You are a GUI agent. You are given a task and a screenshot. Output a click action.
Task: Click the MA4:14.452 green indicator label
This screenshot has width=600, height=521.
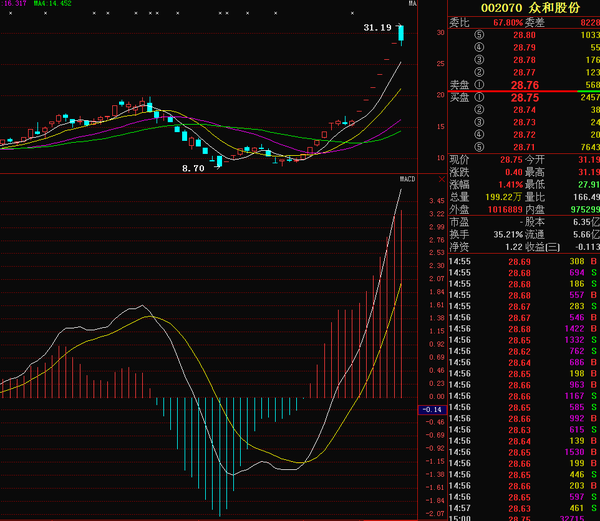(x=52, y=3)
